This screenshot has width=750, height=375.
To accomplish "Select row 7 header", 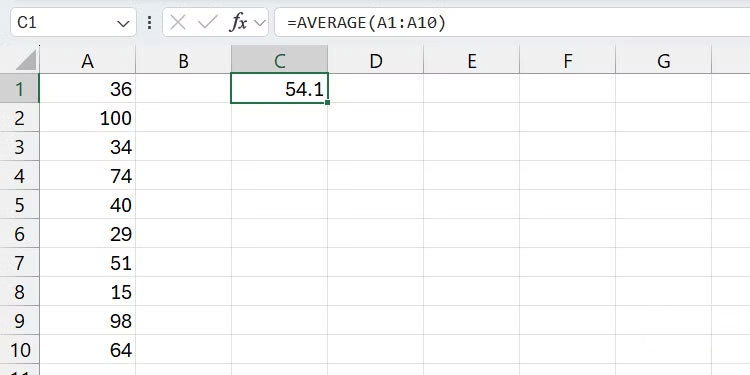I will point(20,263).
